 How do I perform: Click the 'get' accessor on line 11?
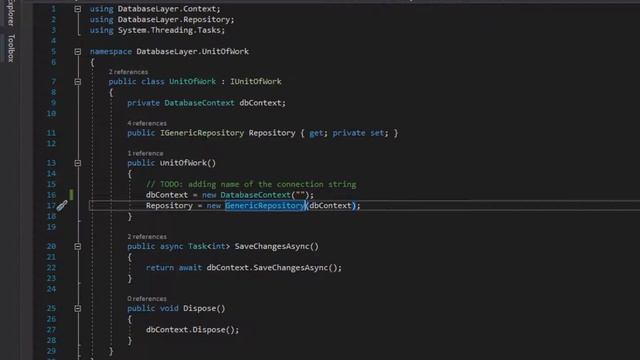(x=316, y=133)
